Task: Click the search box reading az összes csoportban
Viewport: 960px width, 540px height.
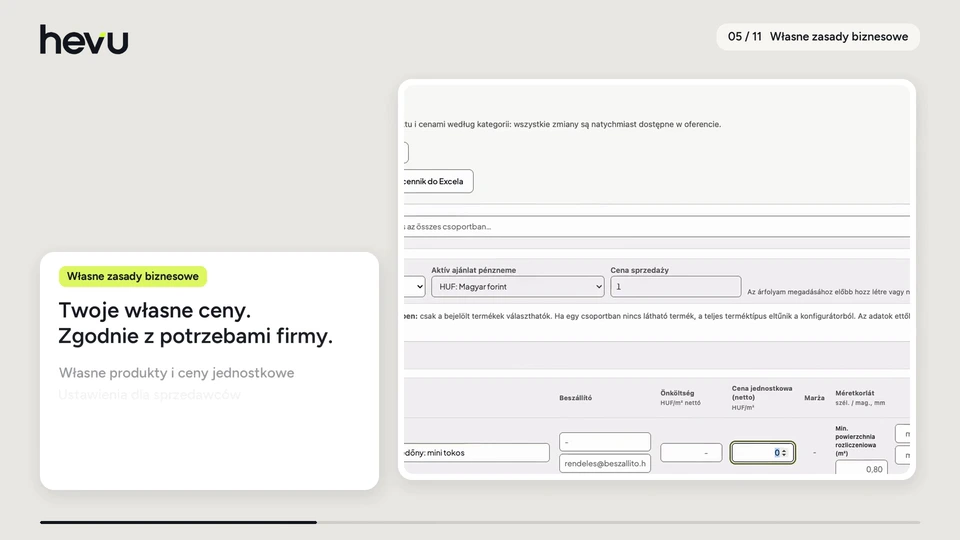Action: (x=657, y=227)
